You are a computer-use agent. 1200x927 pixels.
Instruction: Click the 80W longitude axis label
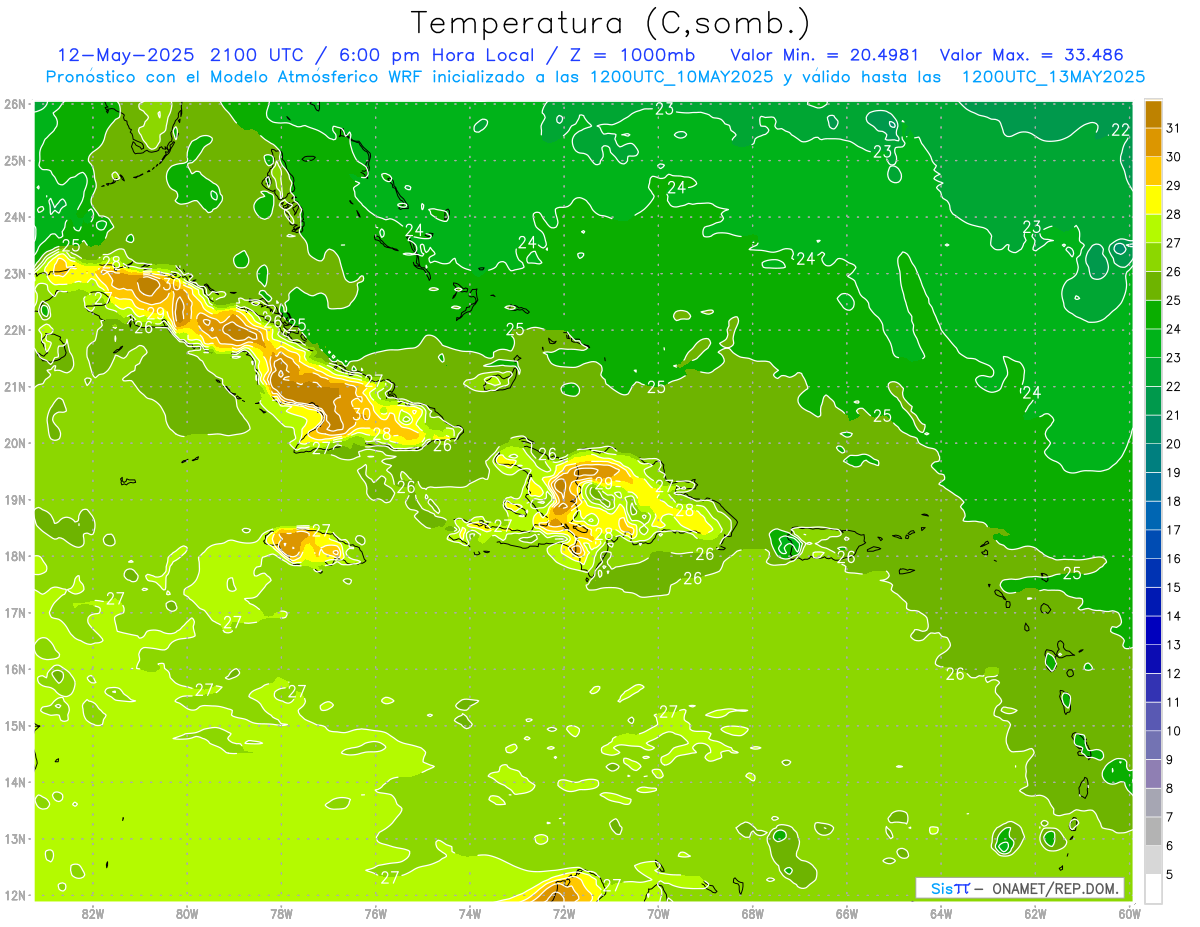click(187, 913)
